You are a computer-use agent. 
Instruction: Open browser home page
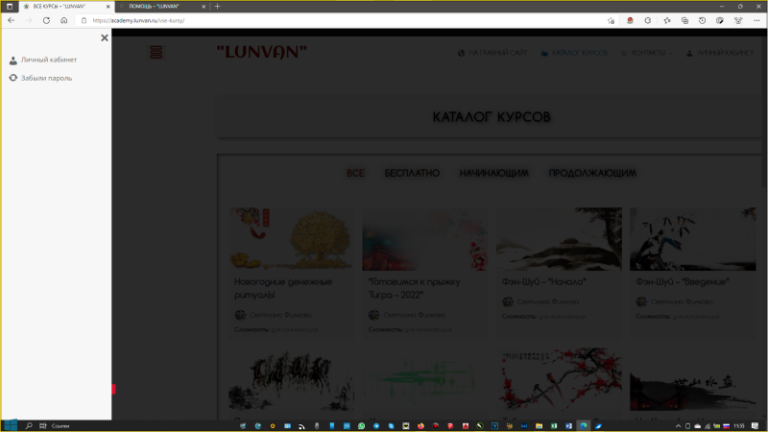tap(64, 21)
